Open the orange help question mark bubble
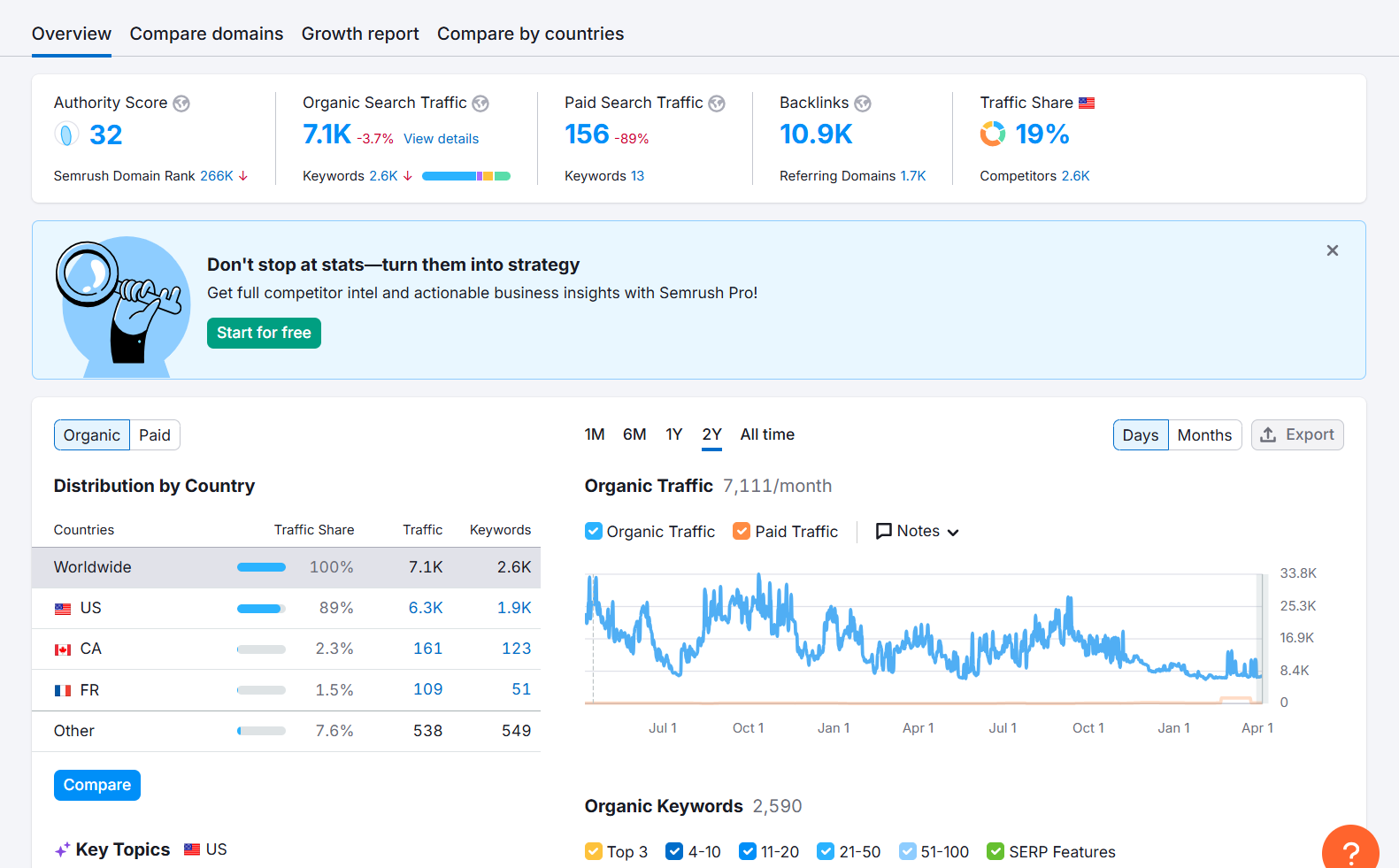Image resolution: width=1399 pixels, height=868 pixels. pyautogui.click(x=1350, y=851)
